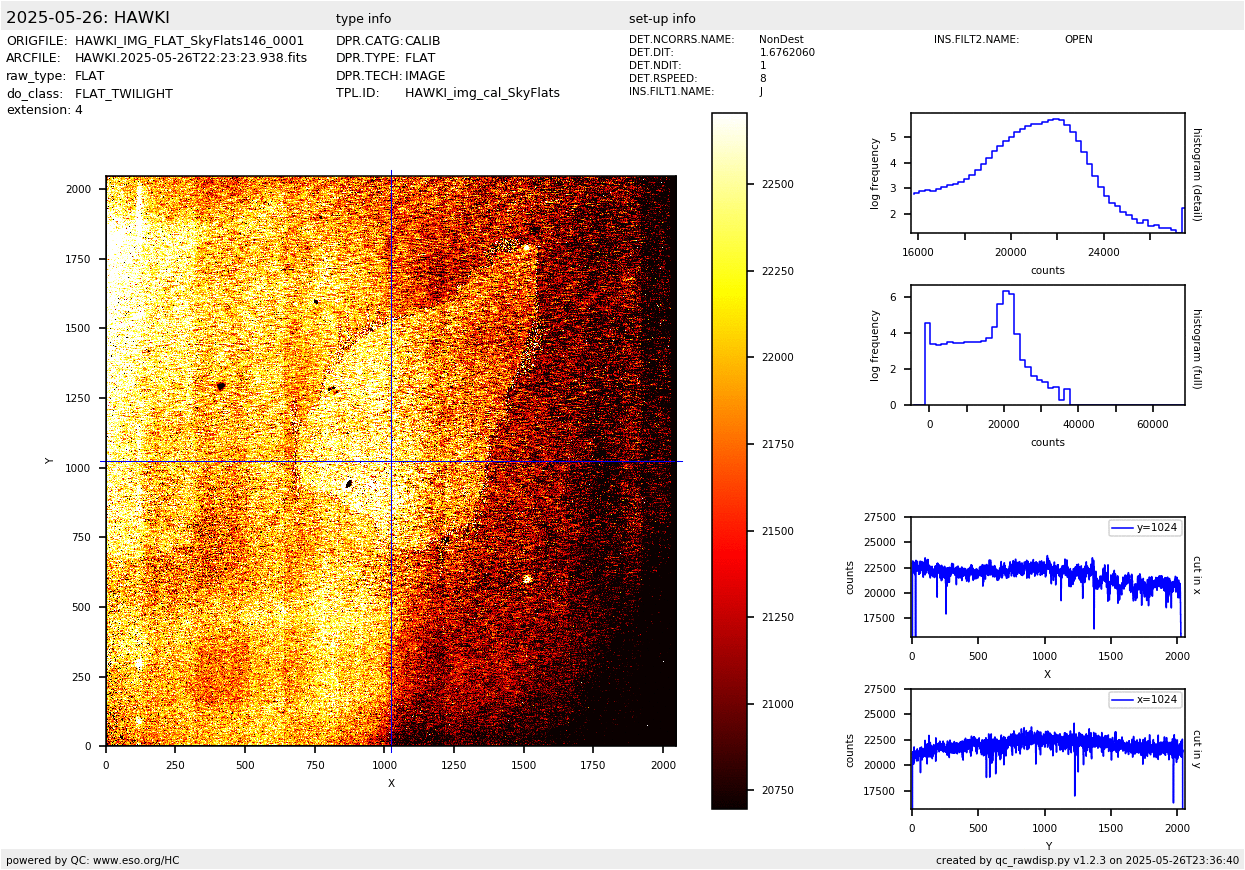
Task: Click the '2025-05-26: HAWKI' title
Action: tap(88, 18)
